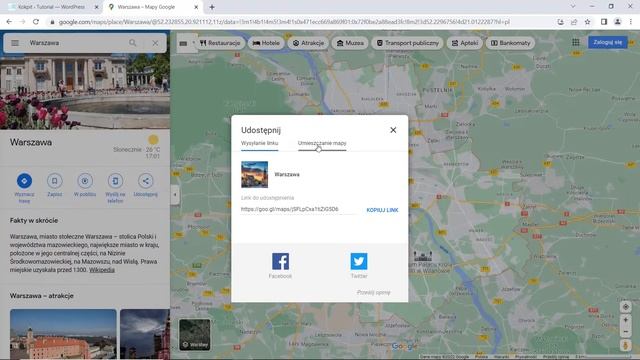
Task: Share via Facebook icon
Action: (x=280, y=262)
